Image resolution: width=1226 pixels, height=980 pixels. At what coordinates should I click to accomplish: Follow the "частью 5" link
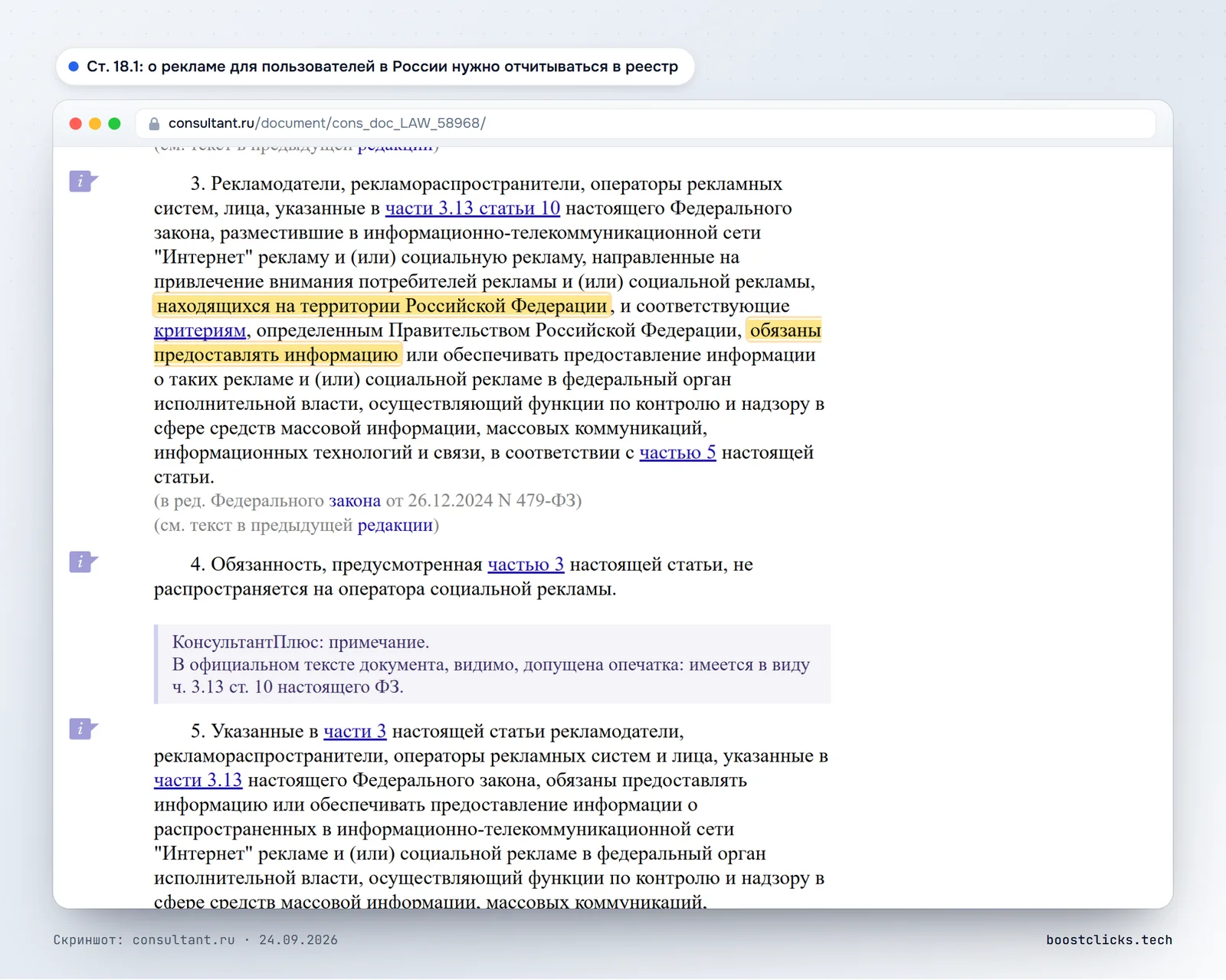coord(677,453)
